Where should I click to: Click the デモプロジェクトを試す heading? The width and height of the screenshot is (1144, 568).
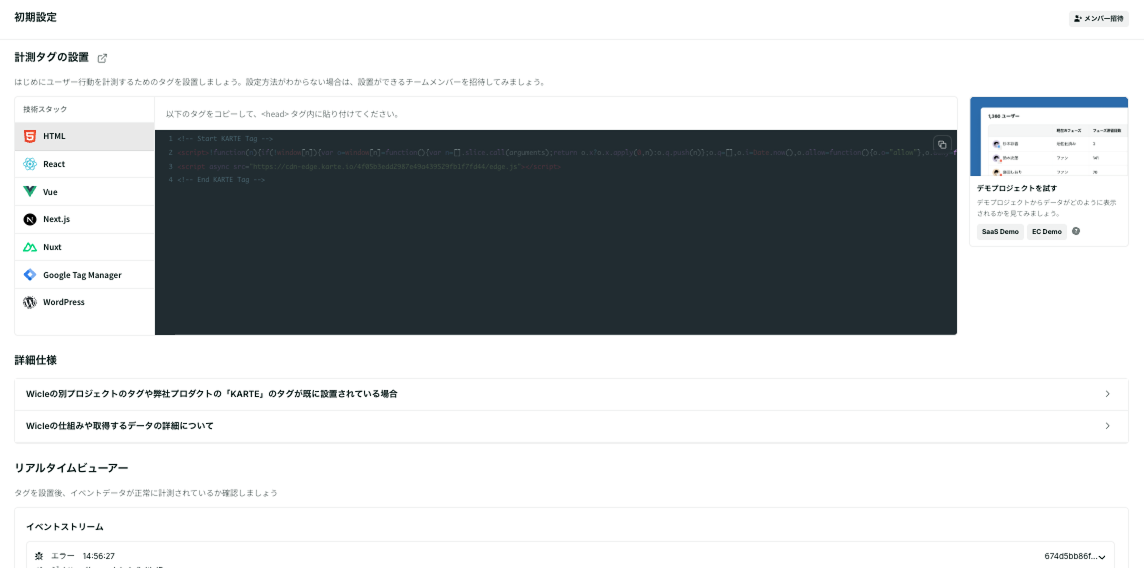(x=1016, y=188)
